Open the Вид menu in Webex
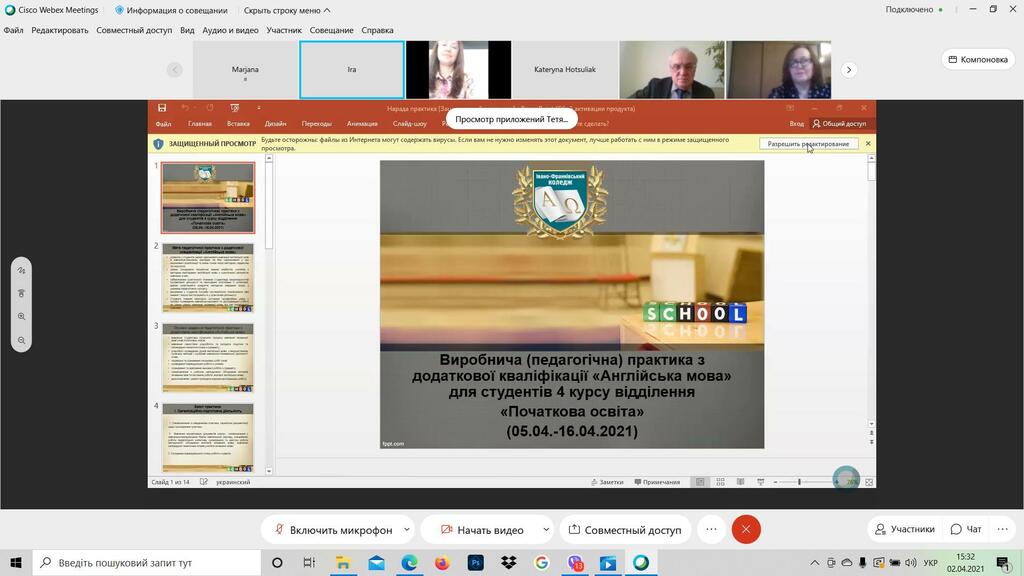Viewport: 1024px width, 576px height. (187, 30)
